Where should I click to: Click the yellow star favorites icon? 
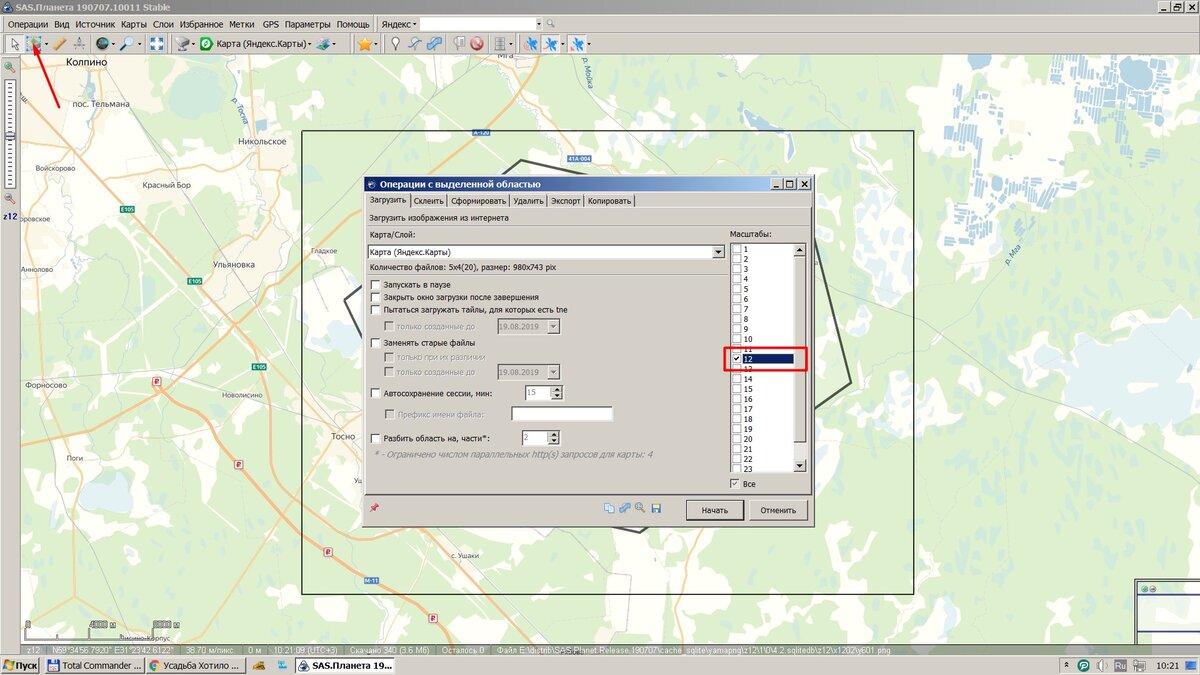(x=365, y=44)
